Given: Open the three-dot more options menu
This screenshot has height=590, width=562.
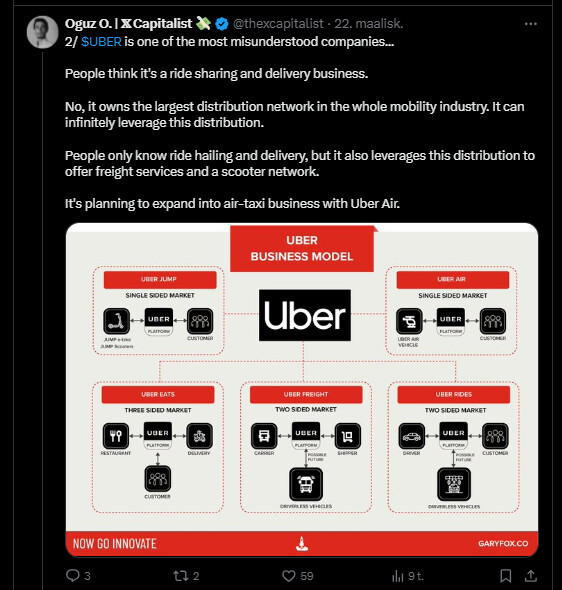Looking at the screenshot, I should (530, 24).
